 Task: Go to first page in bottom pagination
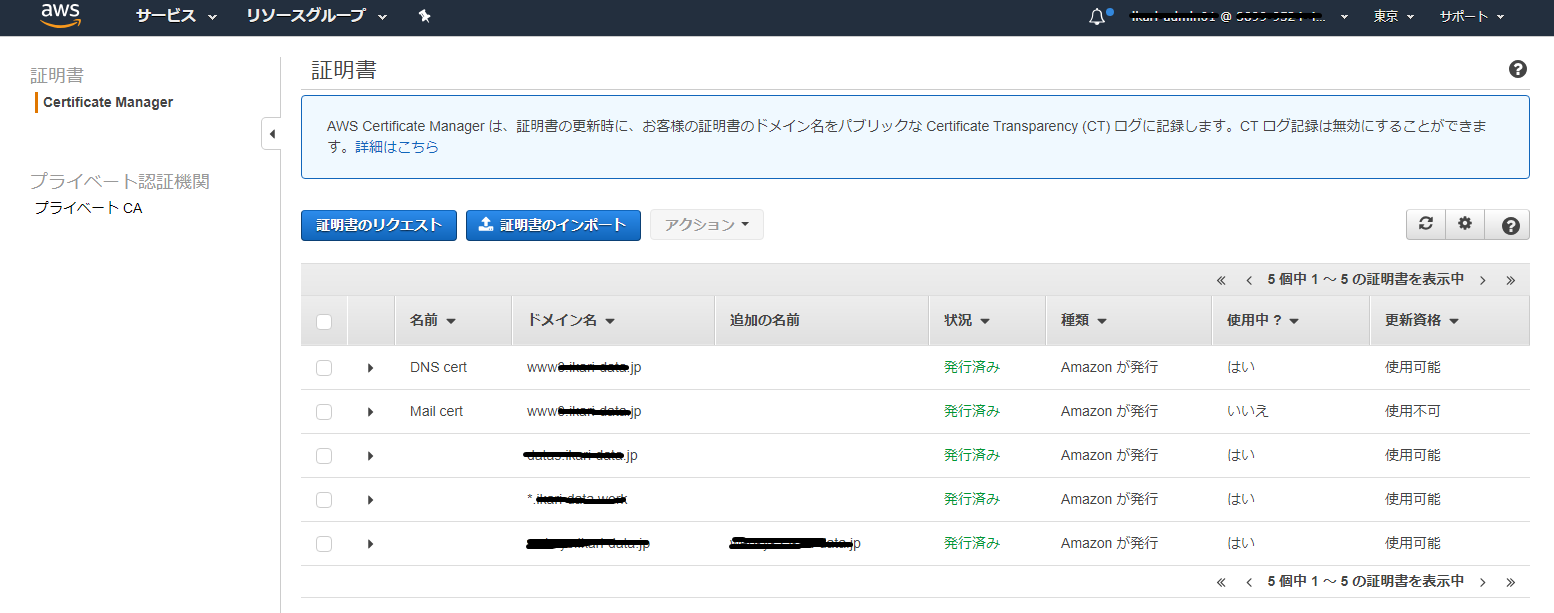pos(1221,582)
